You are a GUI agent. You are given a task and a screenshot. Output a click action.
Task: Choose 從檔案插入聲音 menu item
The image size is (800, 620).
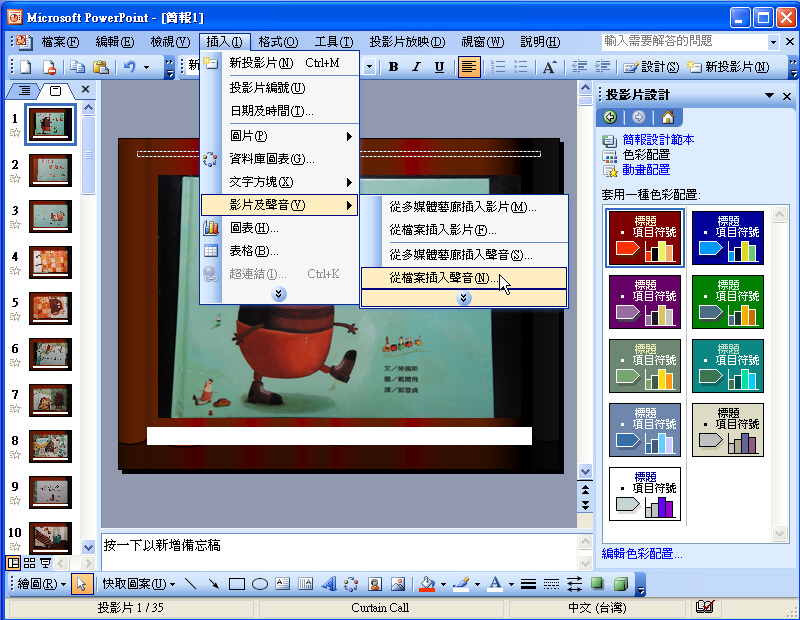coord(464,278)
